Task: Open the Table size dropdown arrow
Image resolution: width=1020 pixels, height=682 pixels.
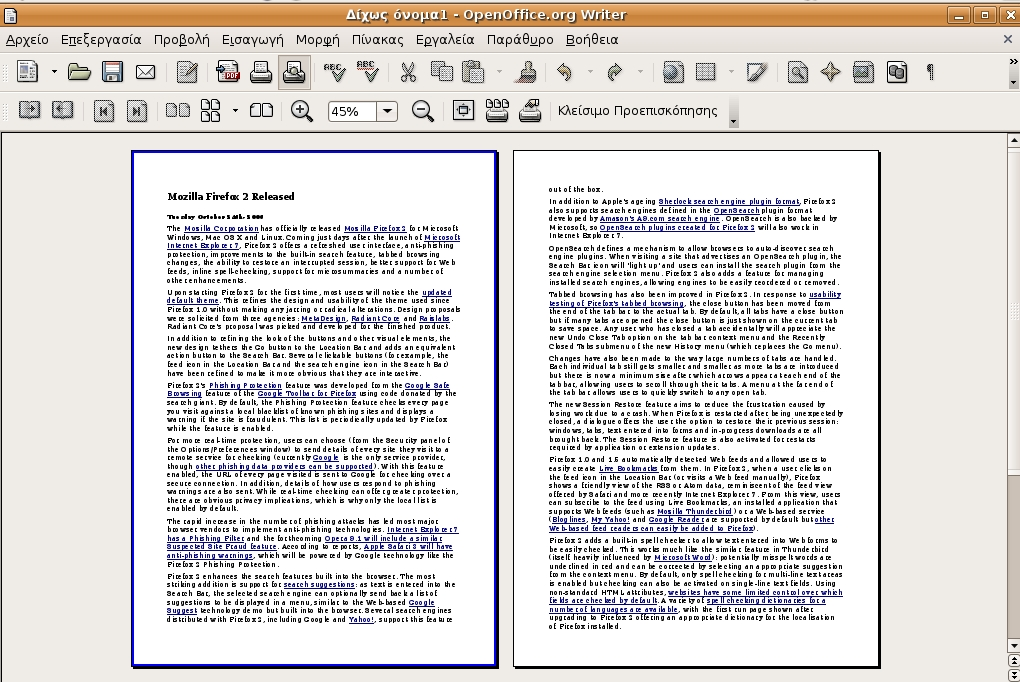Action: tap(731, 72)
